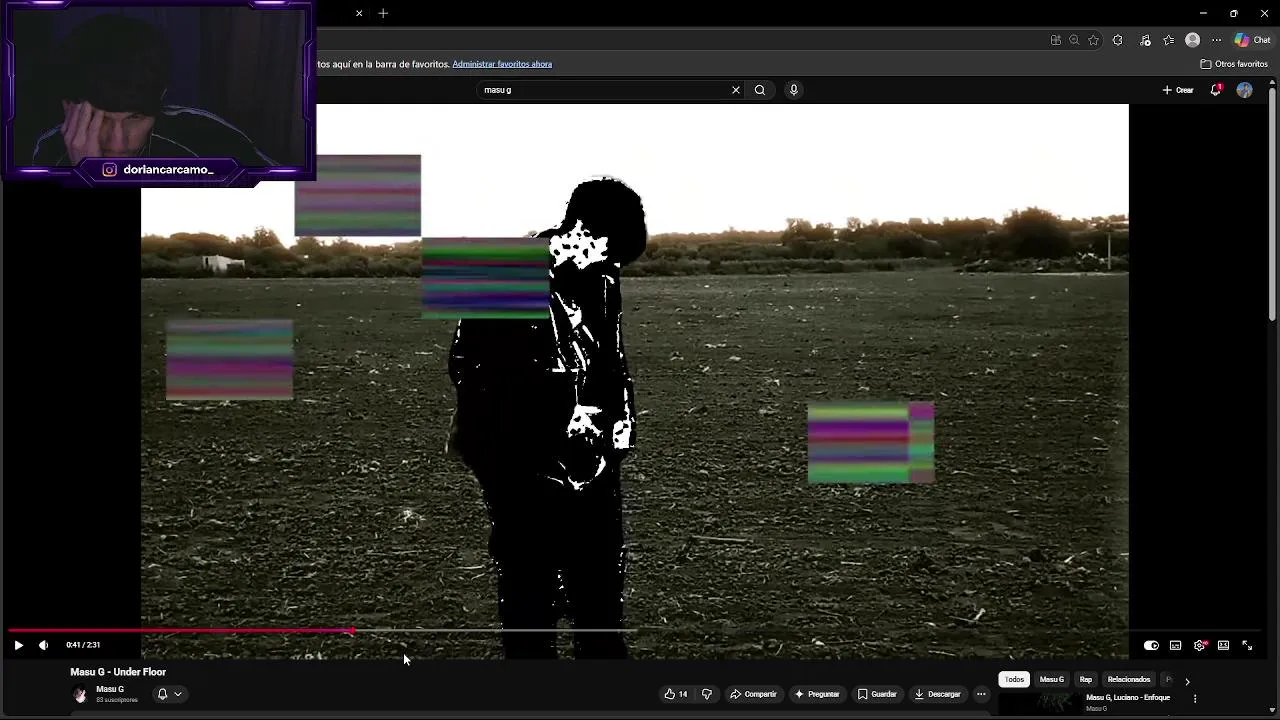Image resolution: width=1280 pixels, height=720 pixels.
Task: Open the player settings gear
Action: coord(1199,645)
